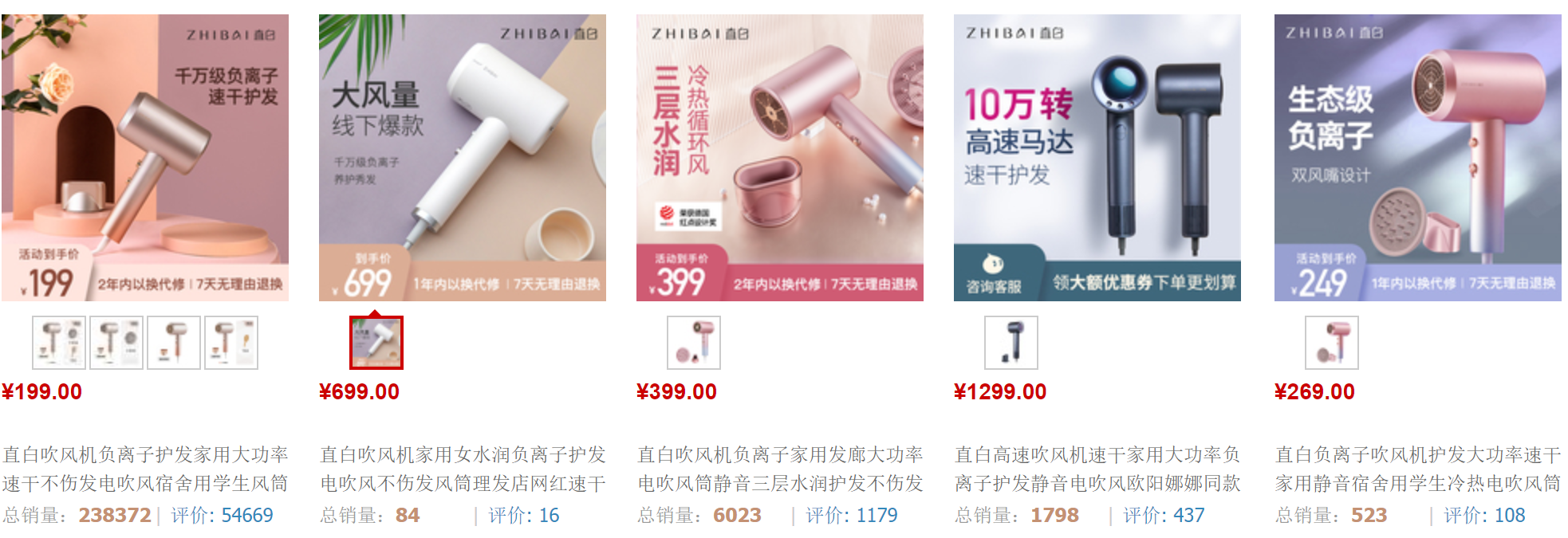Viewport: 1568px width, 538px height.
Task: Click the red-bordered thumbnail under ¥699 dryer
Action: point(376,343)
